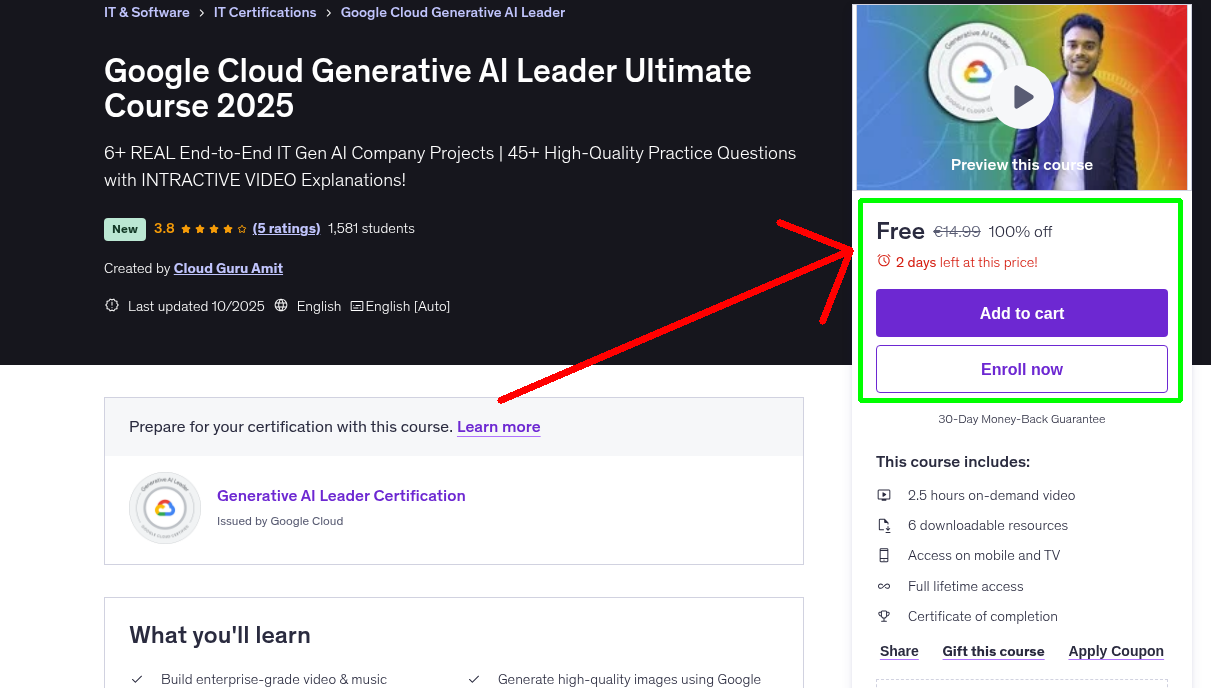Open the IT & Software breadcrumb
The width and height of the screenshot is (1211, 688).
click(x=146, y=12)
